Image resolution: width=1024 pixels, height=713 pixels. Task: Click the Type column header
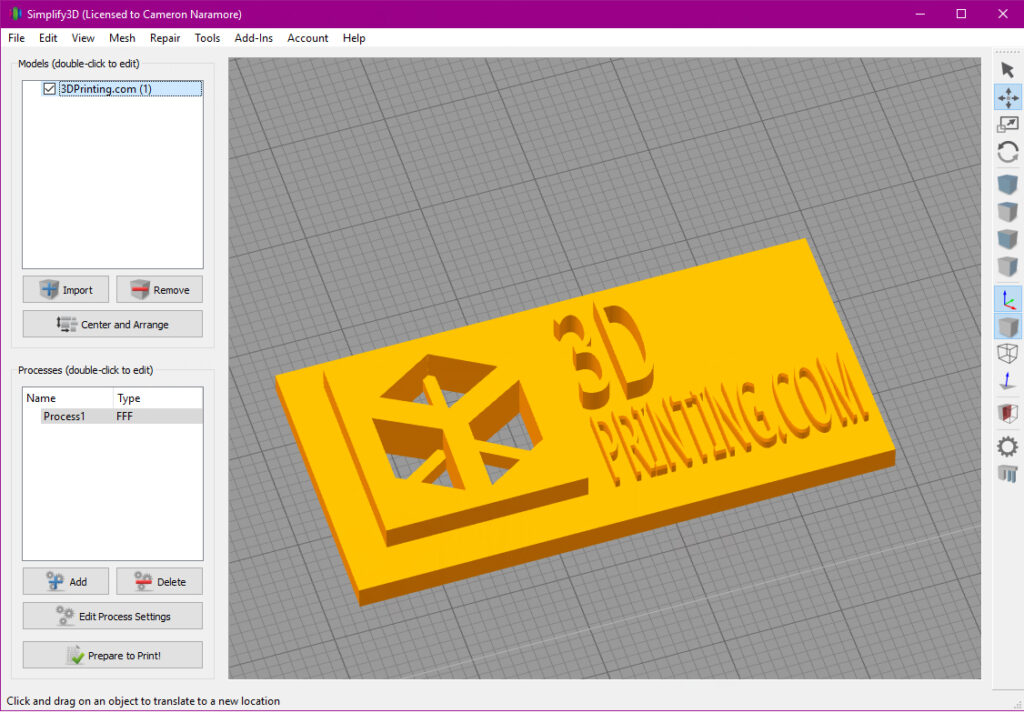158,398
